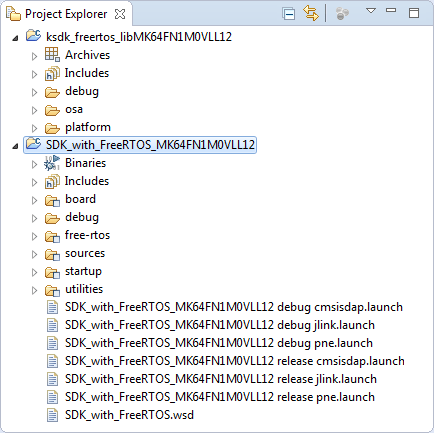Click debug folder icon in ksdk_freertos_lib project
434x433 pixels.
coord(52,92)
